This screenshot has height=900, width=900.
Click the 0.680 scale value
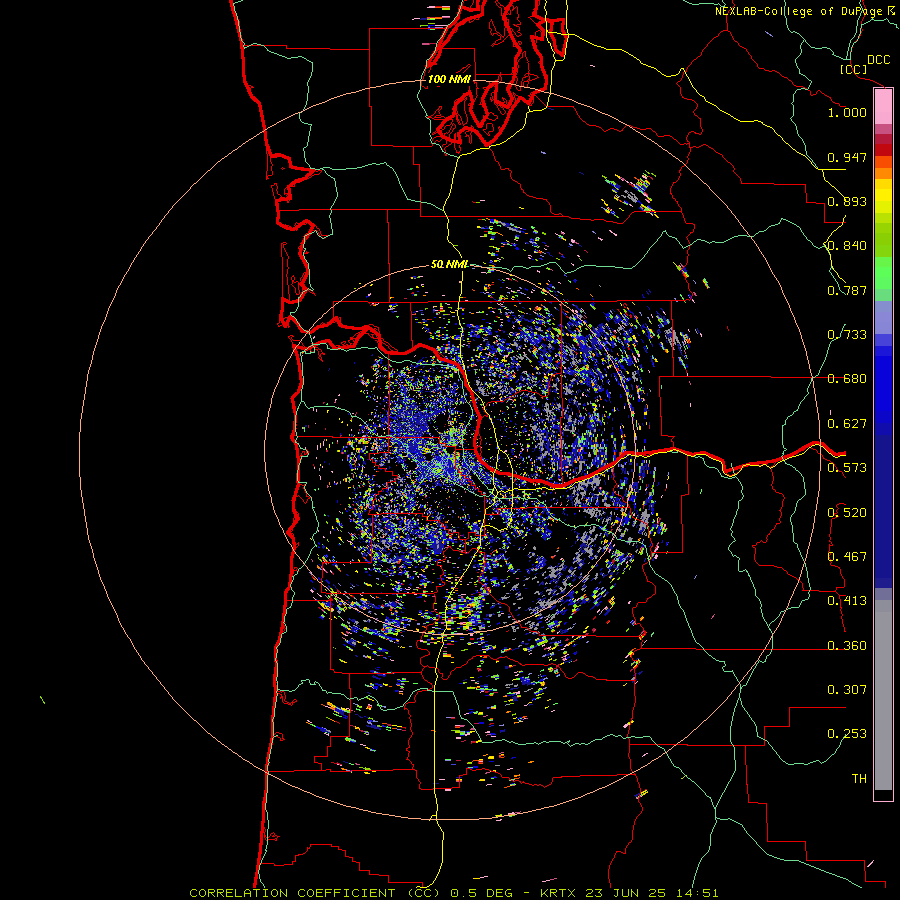pyautogui.click(x=847, y=379)
